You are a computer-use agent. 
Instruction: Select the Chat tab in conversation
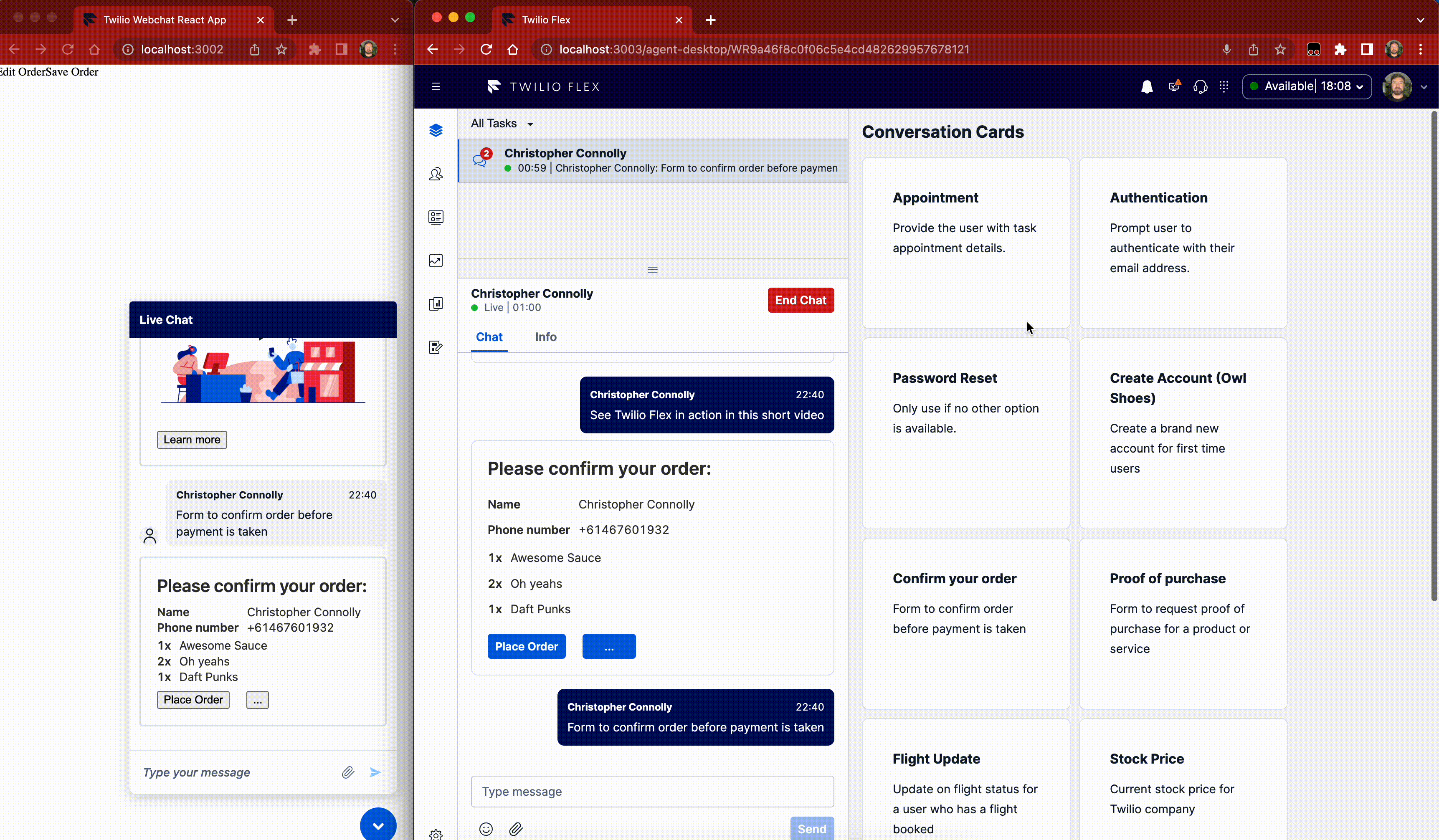(489, 337)
